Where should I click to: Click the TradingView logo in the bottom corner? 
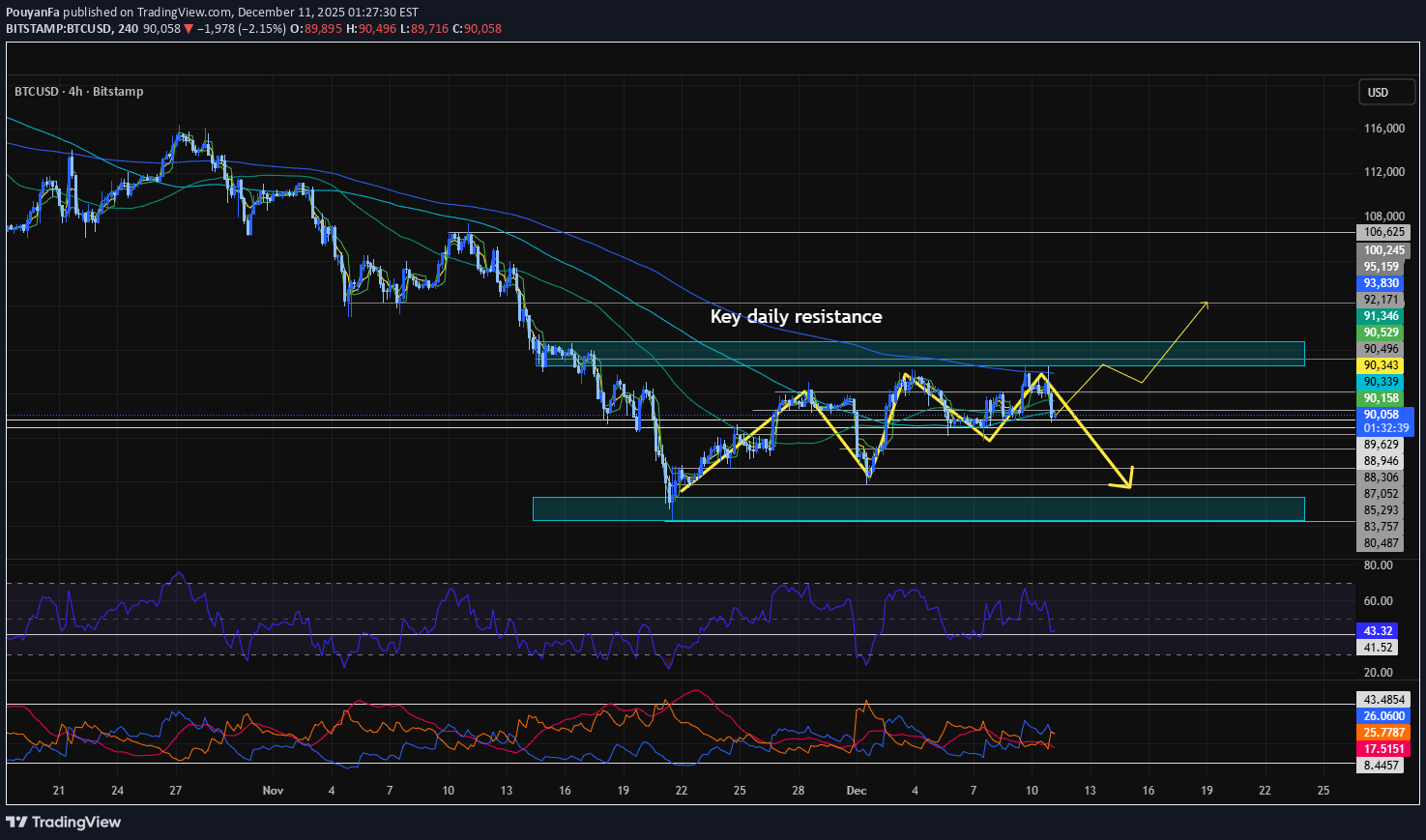[x=64, y=822]
